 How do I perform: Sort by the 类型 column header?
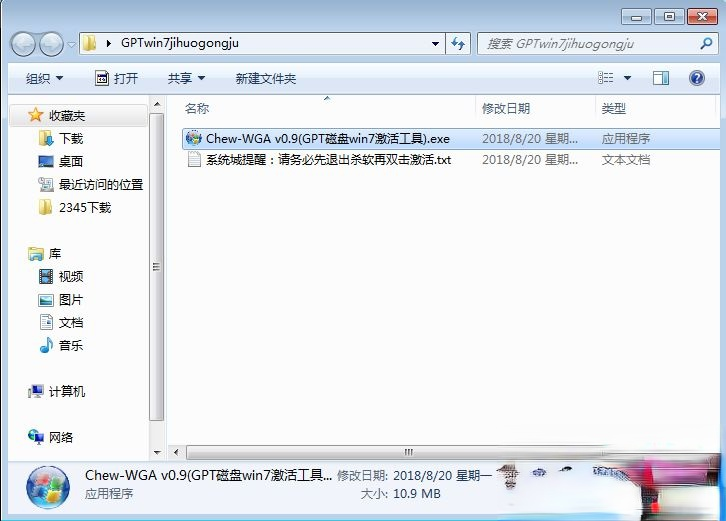[613, 108]
